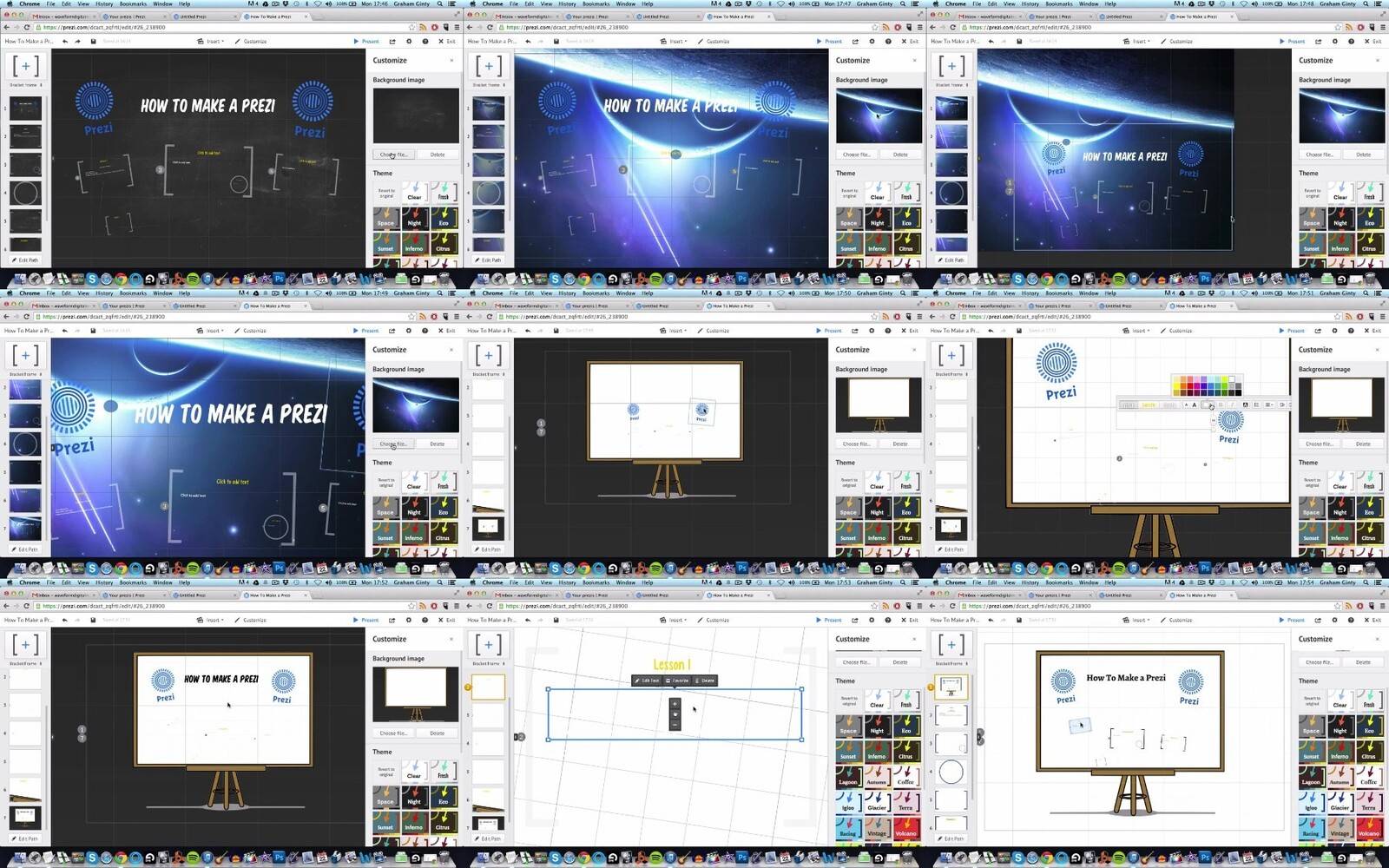The height and width of the screenshot is (868, 1389).
Task: Click the share icon in the 17:48 screenshot
Action: (x=1318, y=41)
